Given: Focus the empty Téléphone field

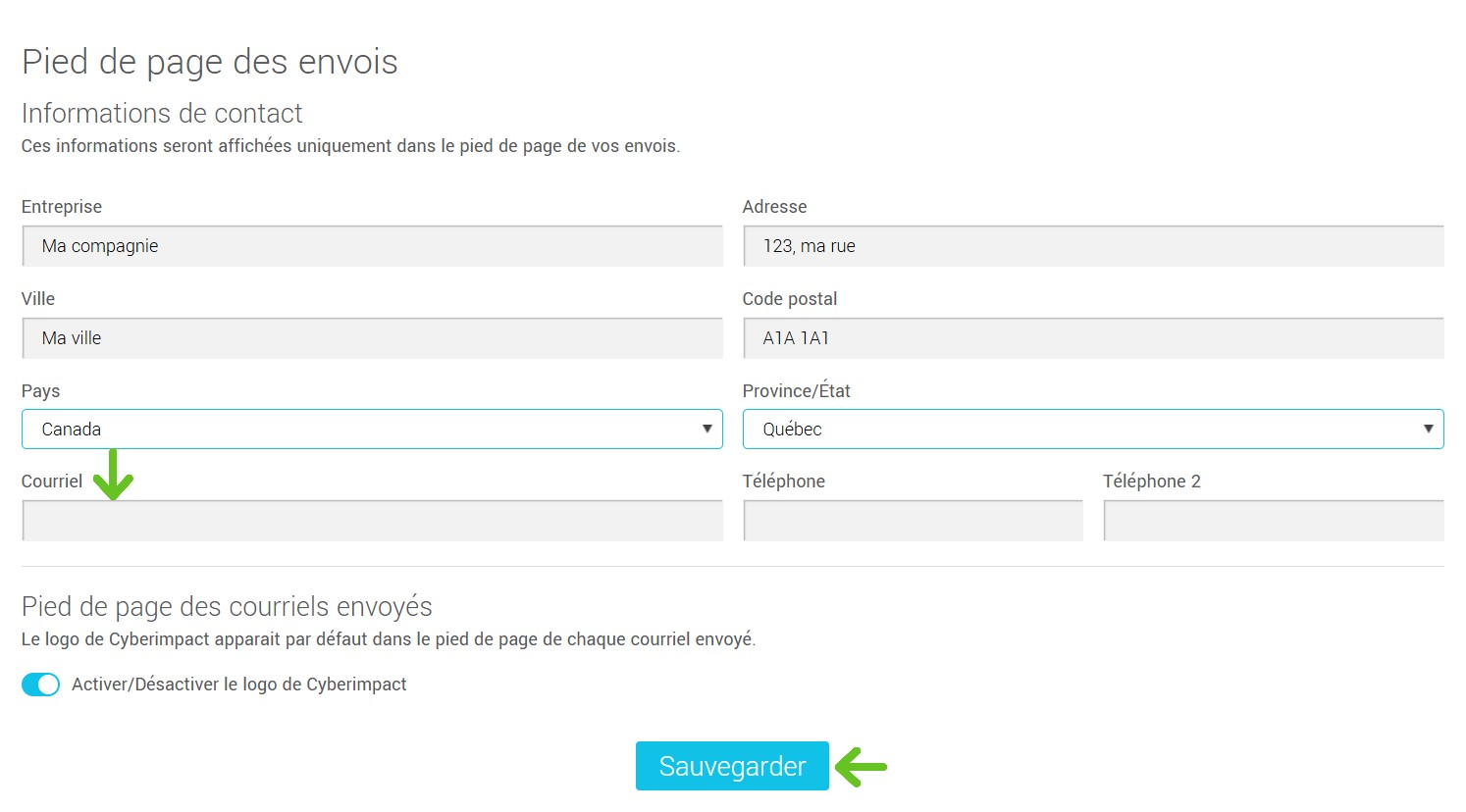Looking at the screenshot, I should (913, 521).
